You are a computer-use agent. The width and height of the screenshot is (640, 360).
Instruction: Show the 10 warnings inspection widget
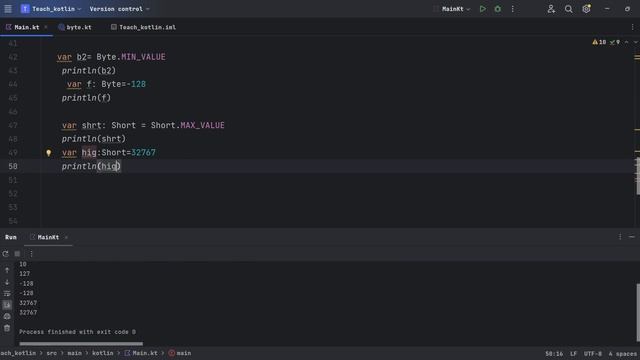point(599,42)
